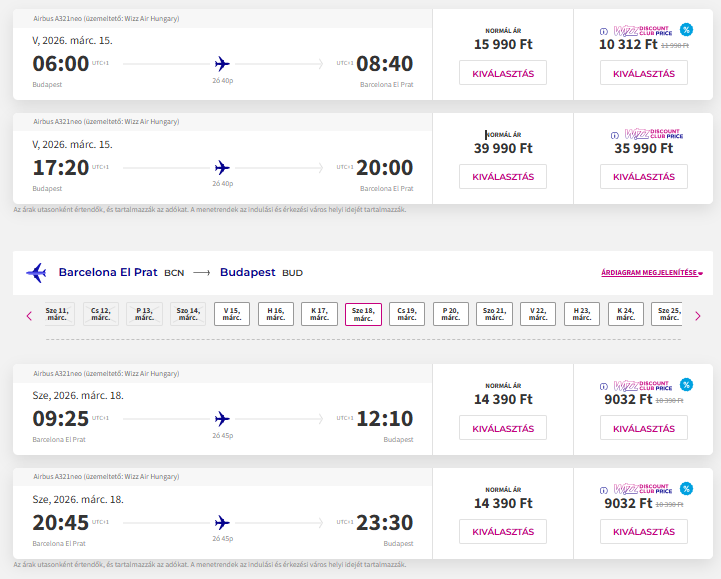Expand the Árdiagram megjelenítése price chart
Viewport: 721px width, 579px height.
[652, 273]
